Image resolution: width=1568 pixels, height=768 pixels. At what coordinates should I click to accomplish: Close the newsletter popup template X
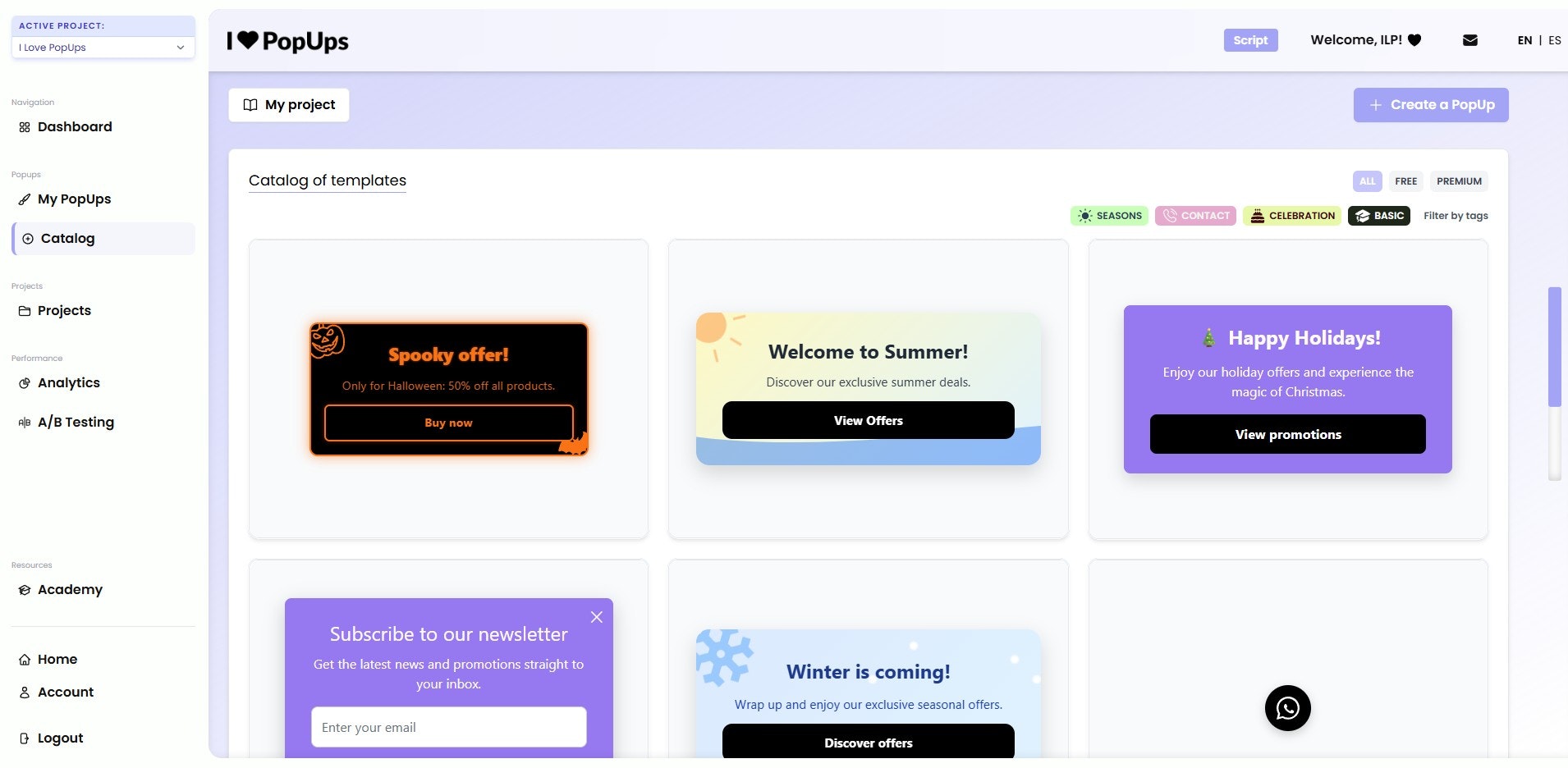(x=597, y=617)
